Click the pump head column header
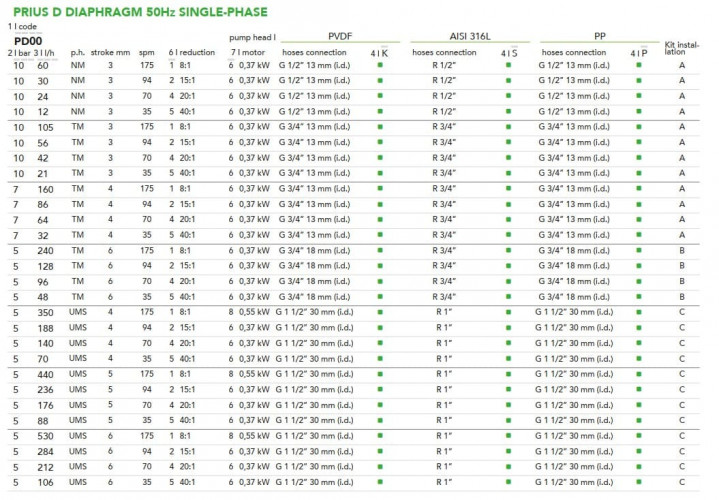This screenshot has height=500, width=719. point(251,34)
